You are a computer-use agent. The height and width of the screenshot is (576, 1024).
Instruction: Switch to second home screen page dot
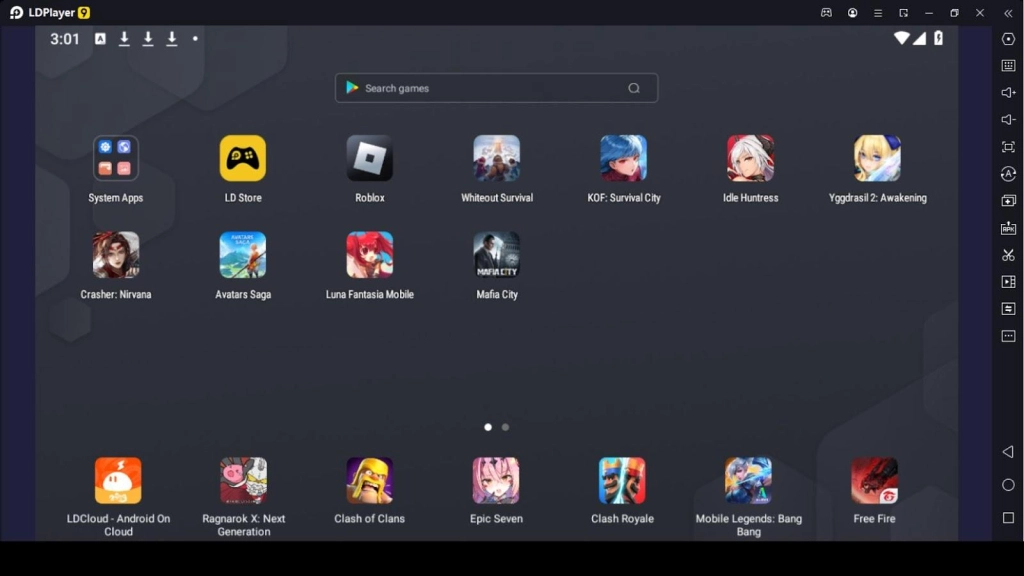505,427
